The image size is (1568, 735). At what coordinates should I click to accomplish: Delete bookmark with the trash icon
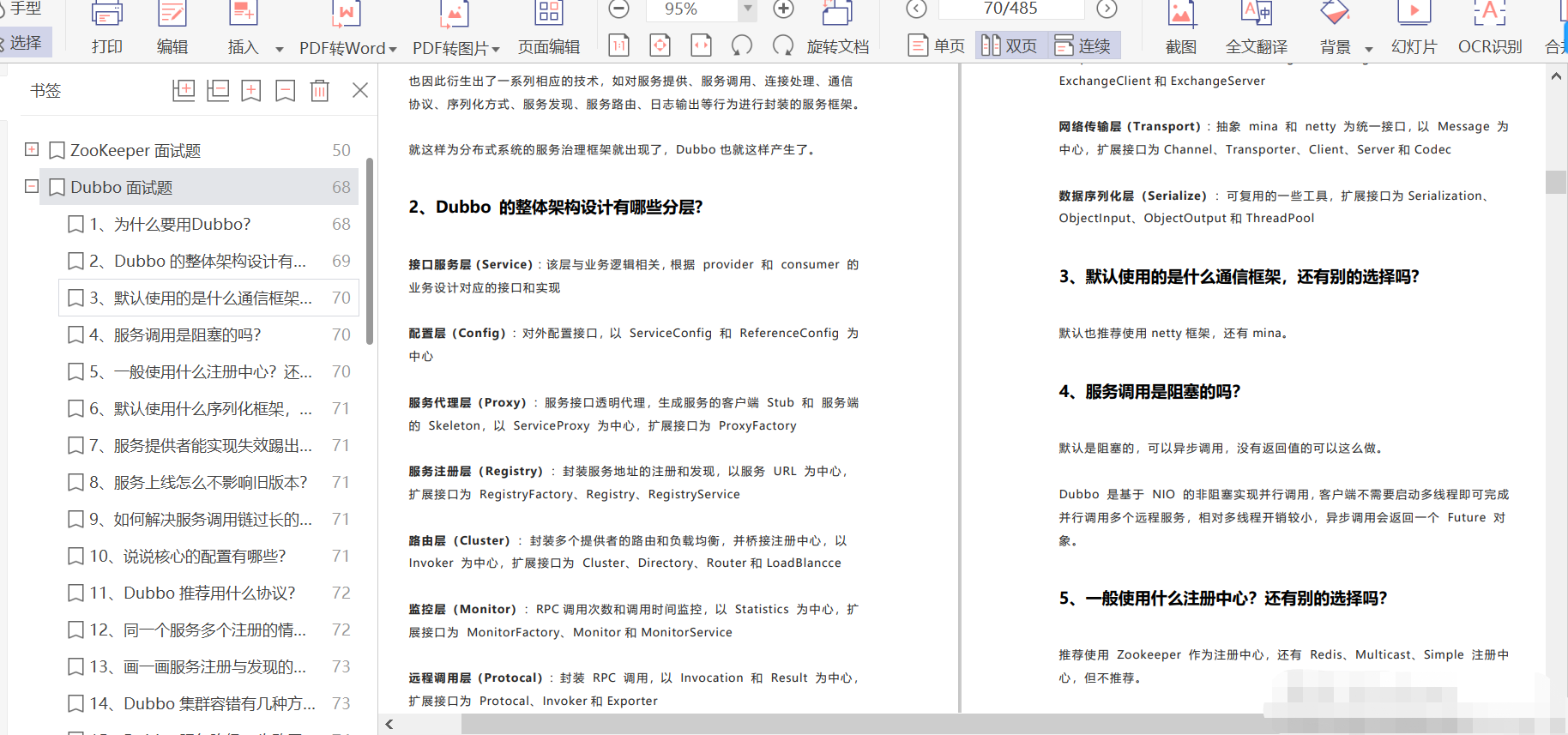coord(320,90)
